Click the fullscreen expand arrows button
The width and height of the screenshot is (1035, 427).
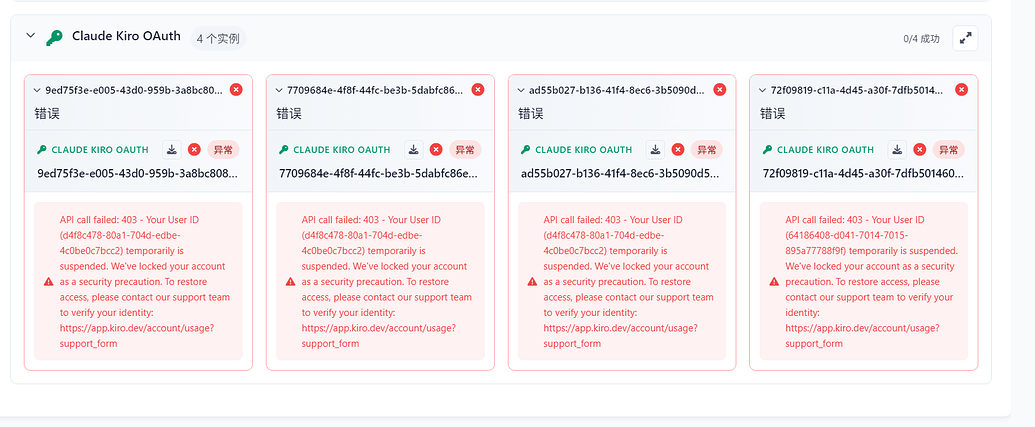click(x=965, y=38)
